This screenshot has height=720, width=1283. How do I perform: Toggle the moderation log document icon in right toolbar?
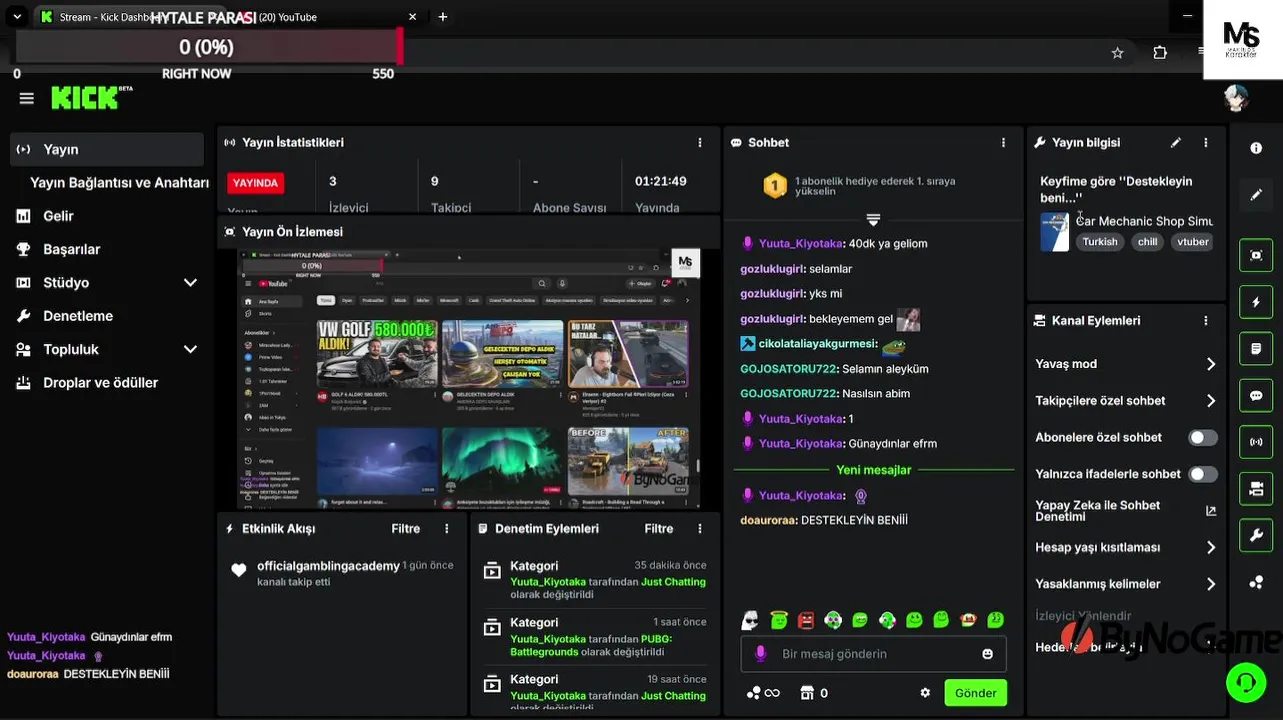point(1256,349)
